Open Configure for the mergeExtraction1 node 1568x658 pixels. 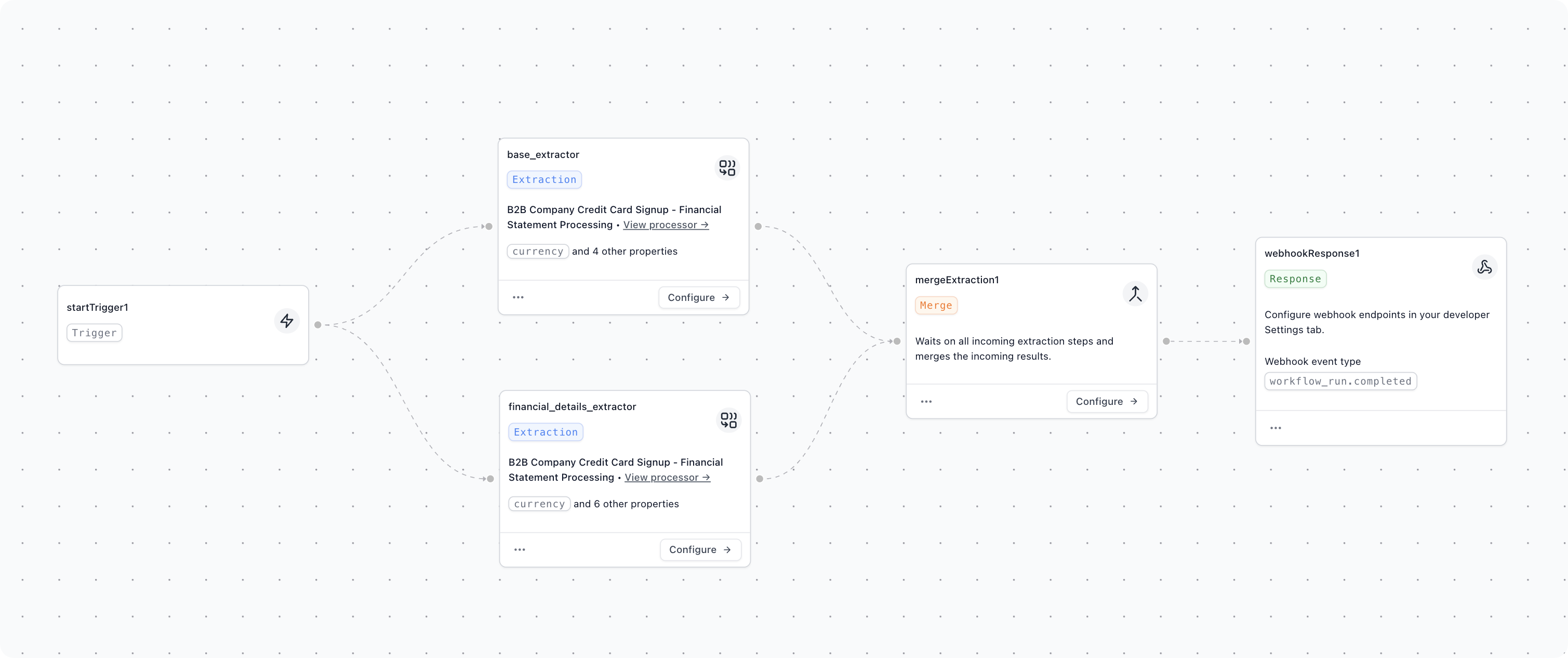point(1107,402)
